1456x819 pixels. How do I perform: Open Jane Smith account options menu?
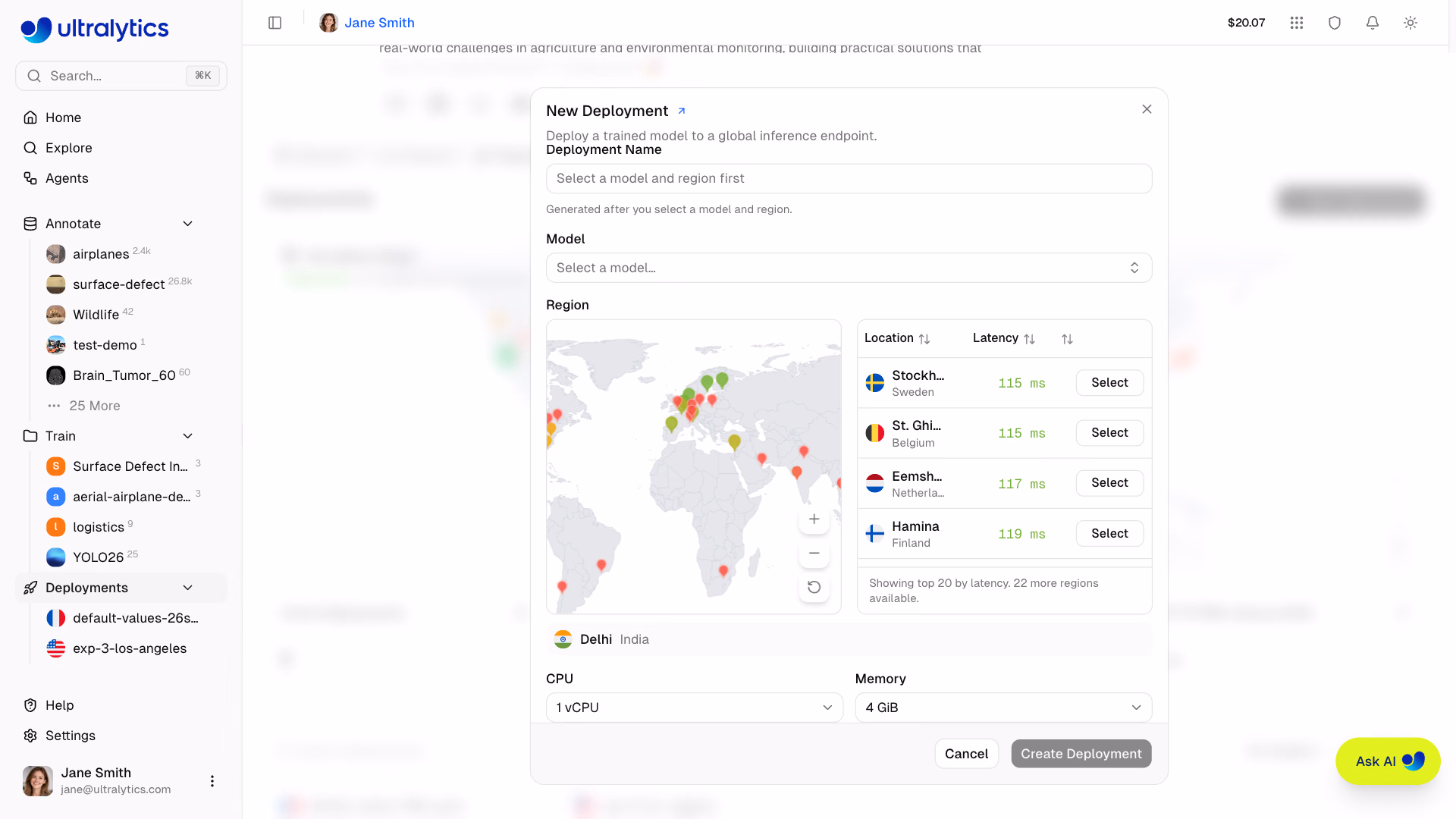[x=212, y=781]
